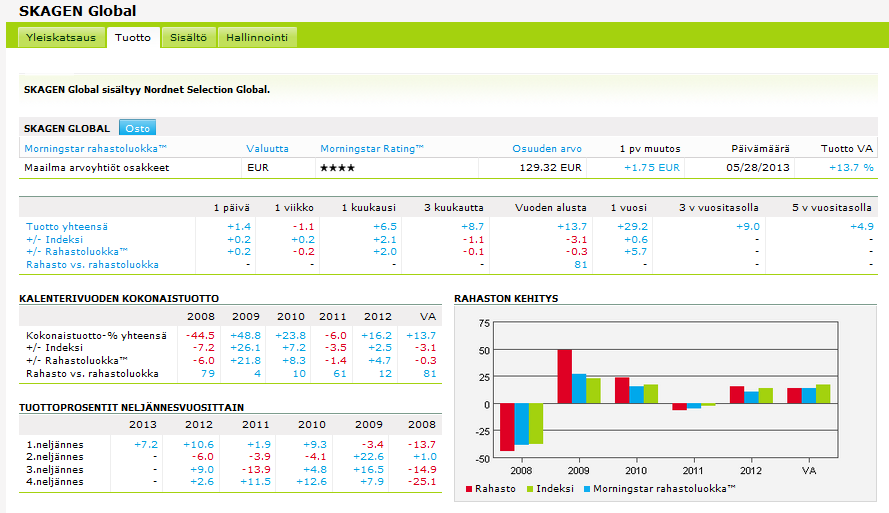This screenshot has width=889, height=513.
Task: Click the +8.7 three-month return value
Action: pos(472,226)
